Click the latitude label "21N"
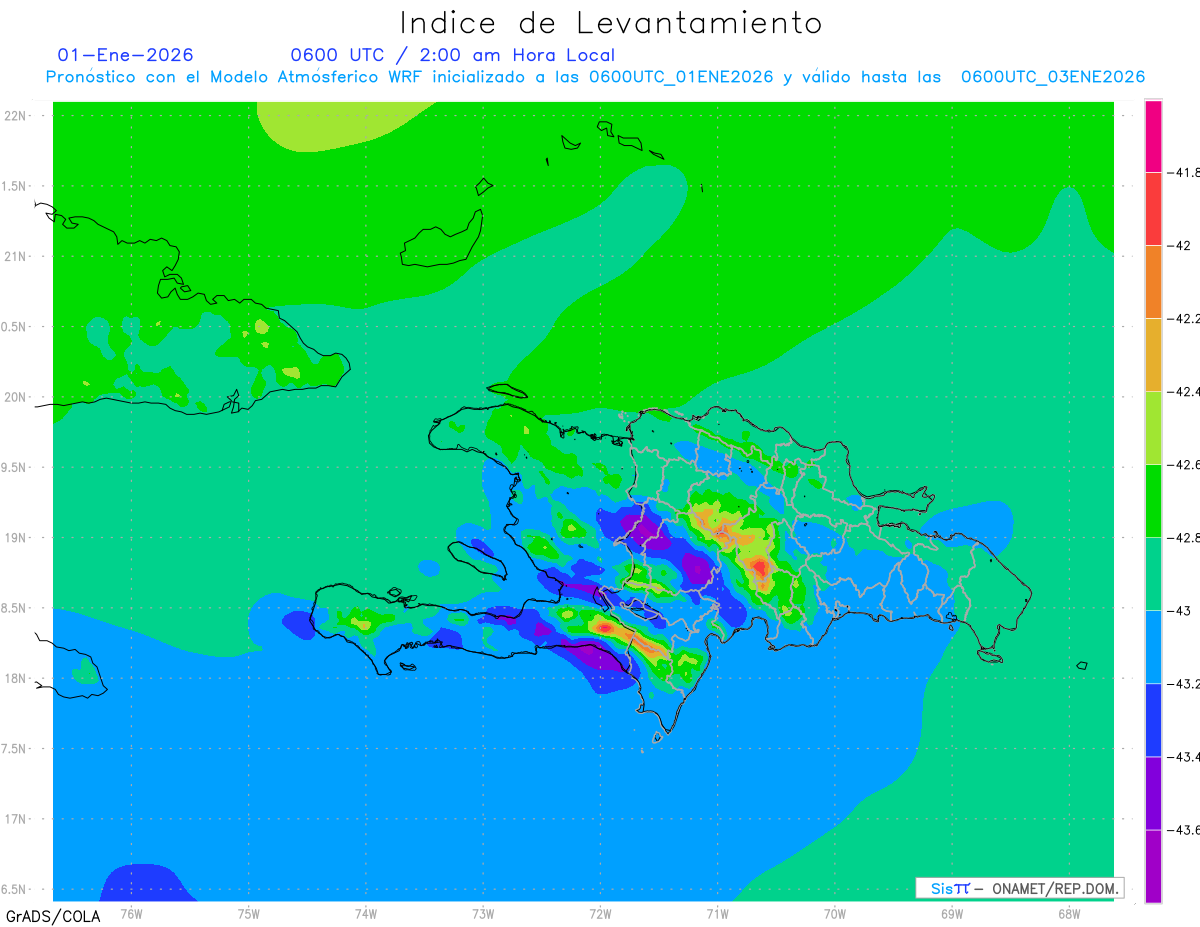 point(16,256)
